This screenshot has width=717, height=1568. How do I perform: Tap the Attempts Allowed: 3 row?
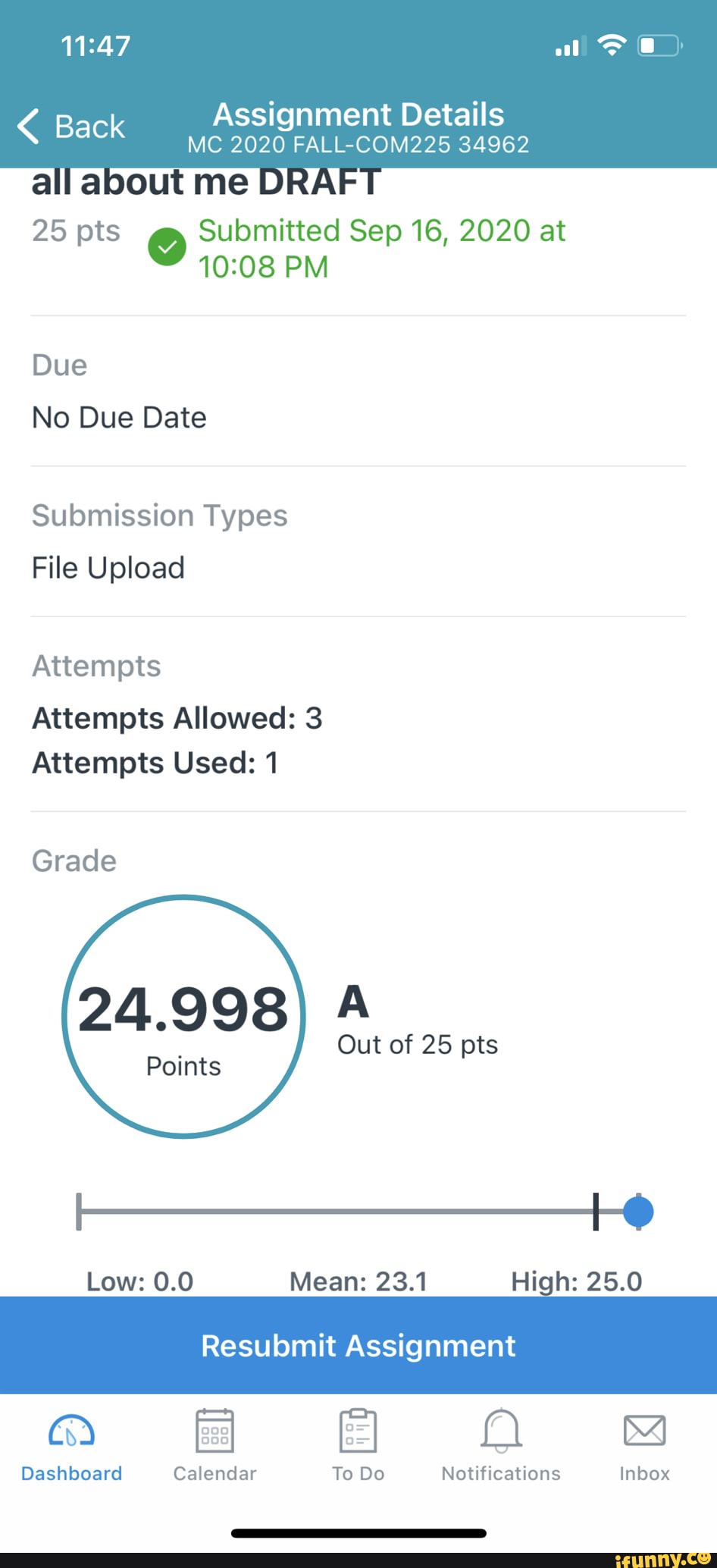click(177, 718)
